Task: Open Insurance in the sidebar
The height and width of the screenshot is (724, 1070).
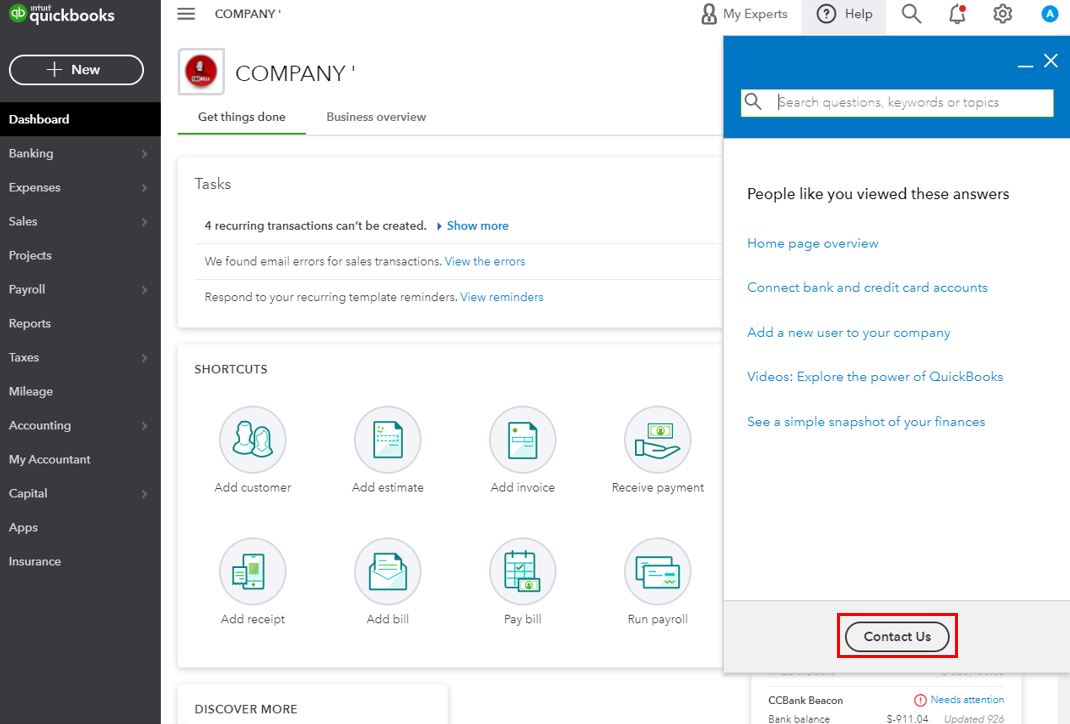Action: point(81,561)
